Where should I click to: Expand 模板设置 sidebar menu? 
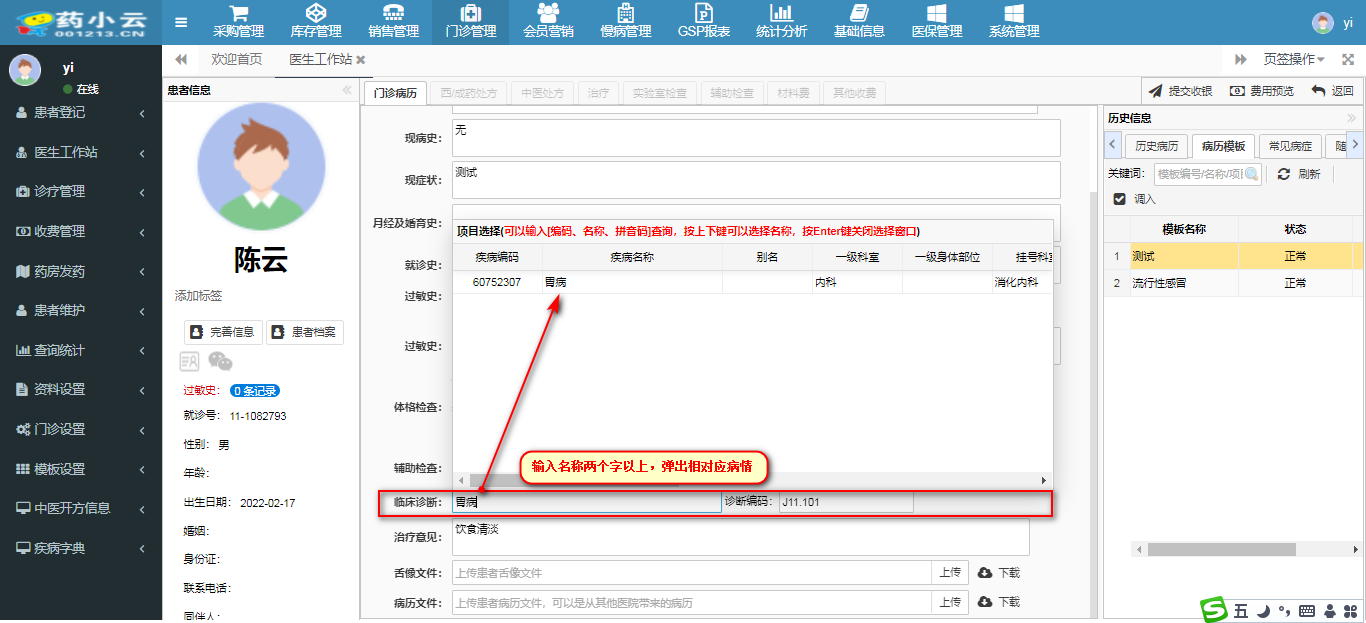81,469
